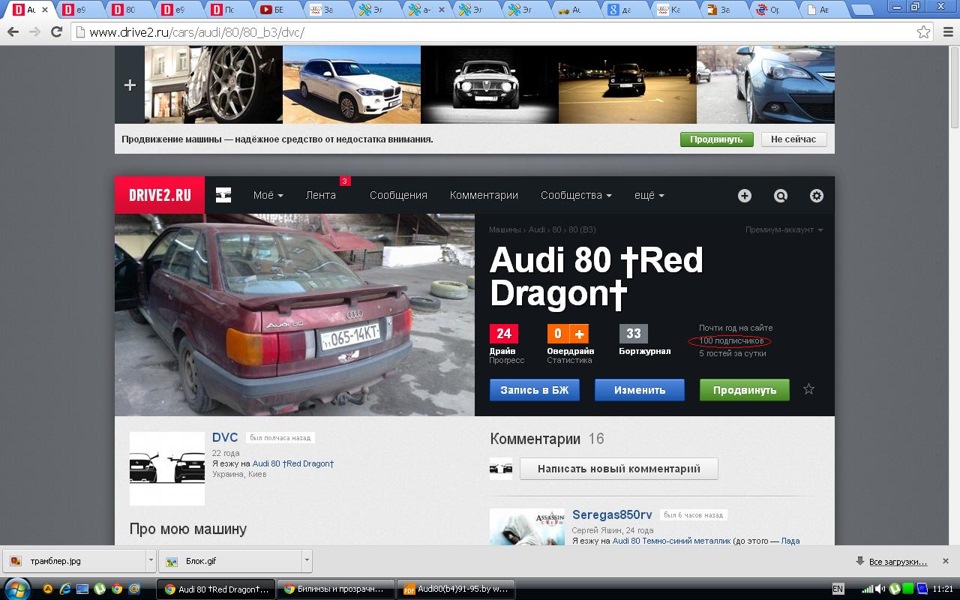Bookmark this page with the address bar star
This screenshot has height=600, width=960.
click(x=923, y=32)
